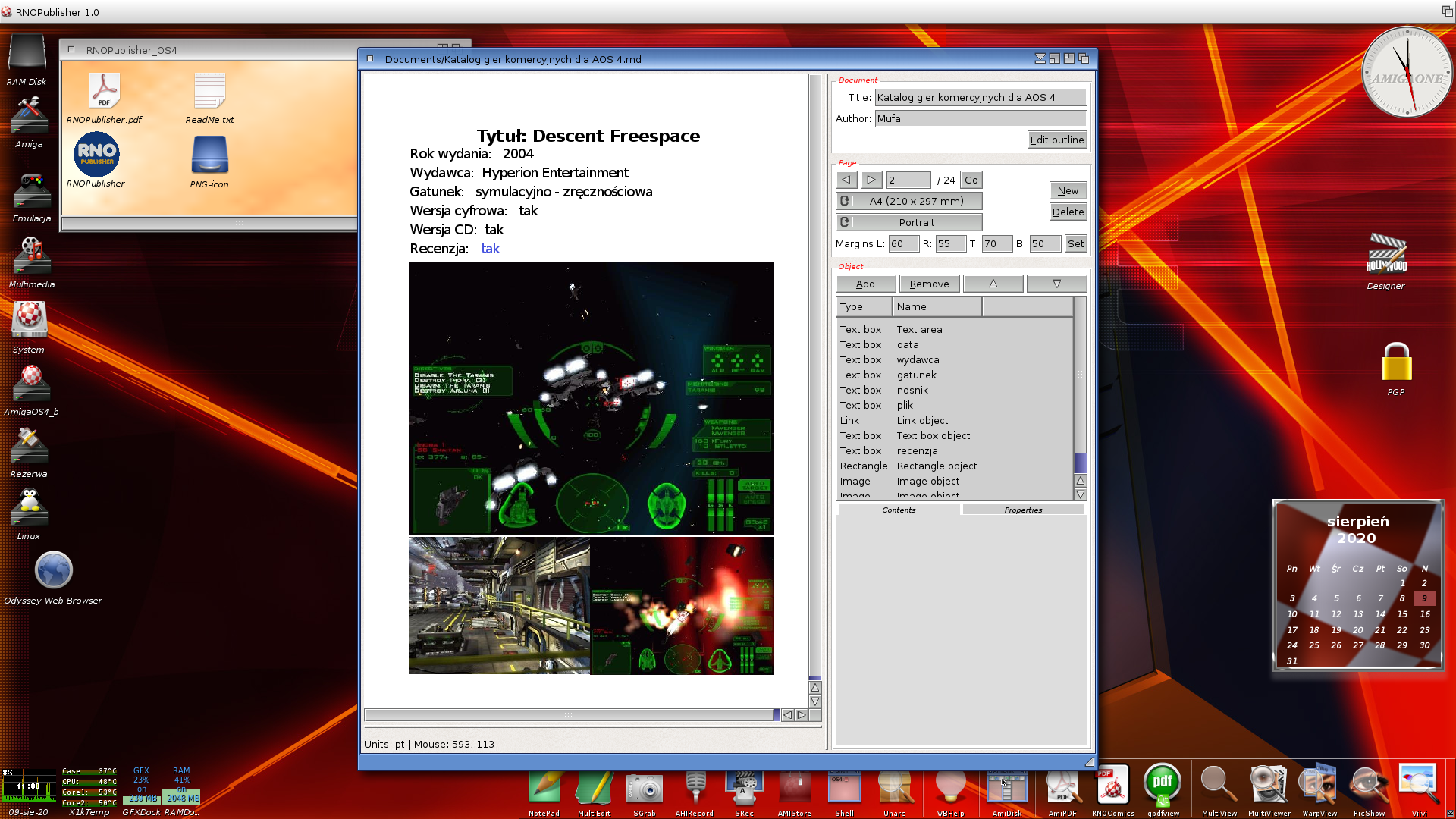Screen dimensions: 1456x819
Task: Apply margins with Set button
Action: click(x=1075, y=243)
